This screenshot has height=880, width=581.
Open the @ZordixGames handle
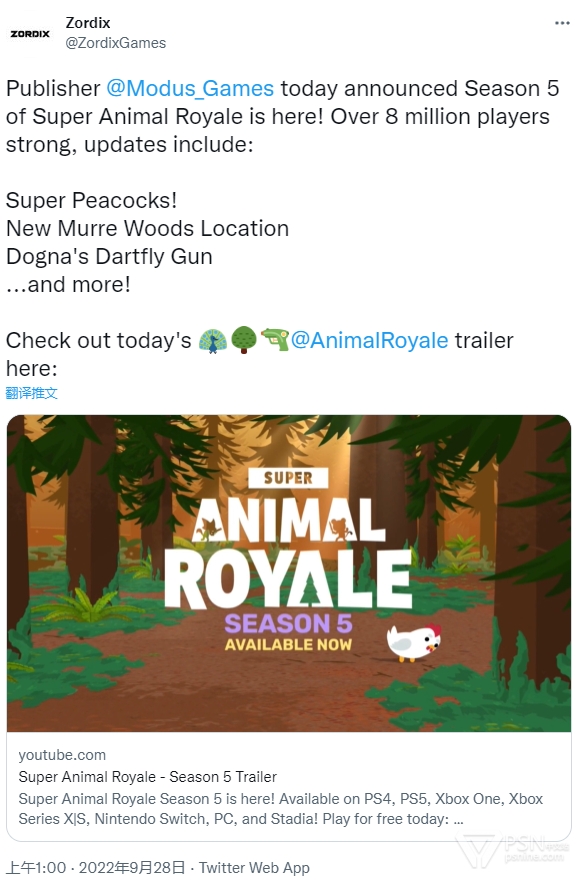(x=116, y=43)
